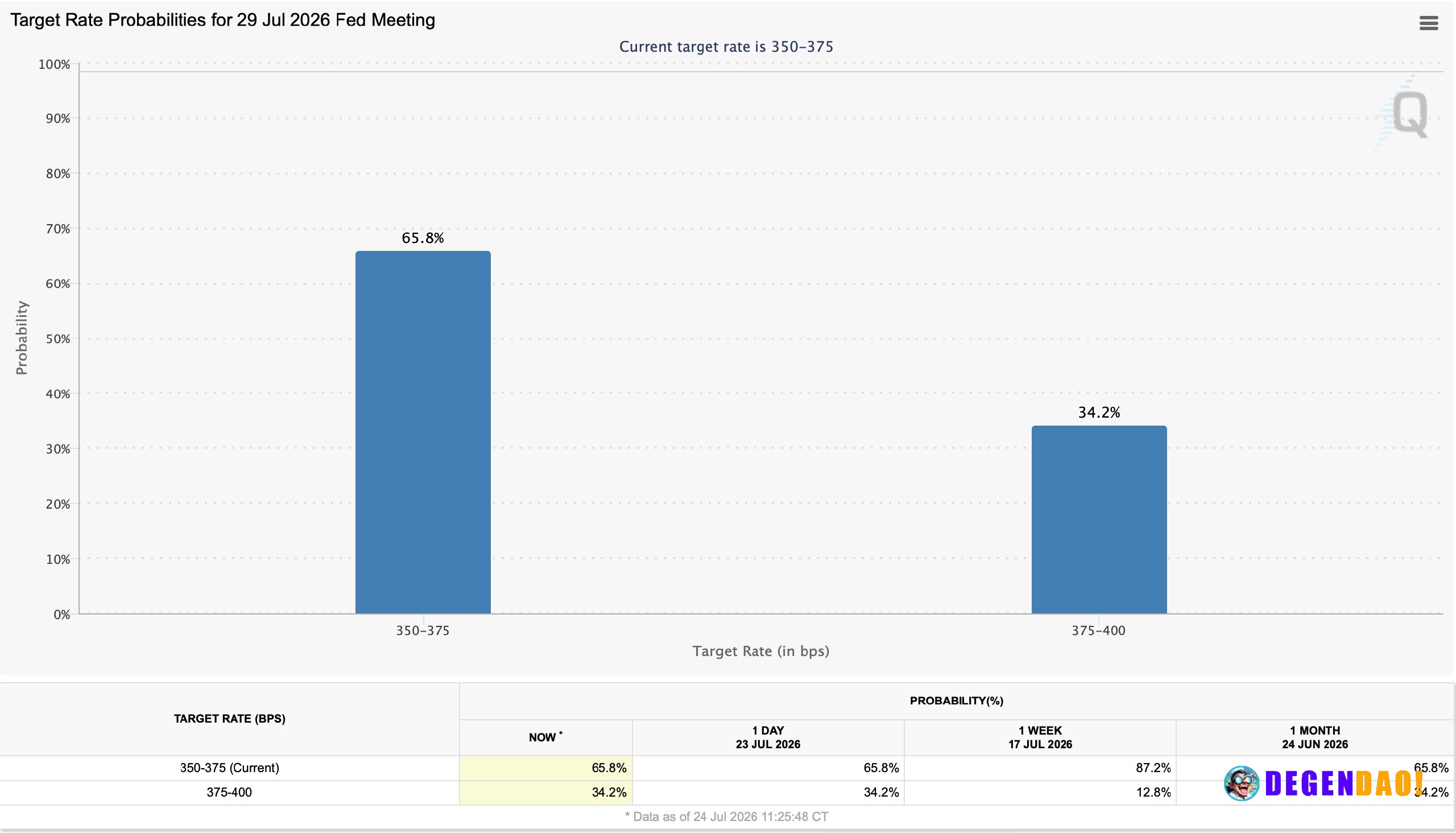Click the 375-400 probability bar

pyautogui.click(x=1099, y=519)
